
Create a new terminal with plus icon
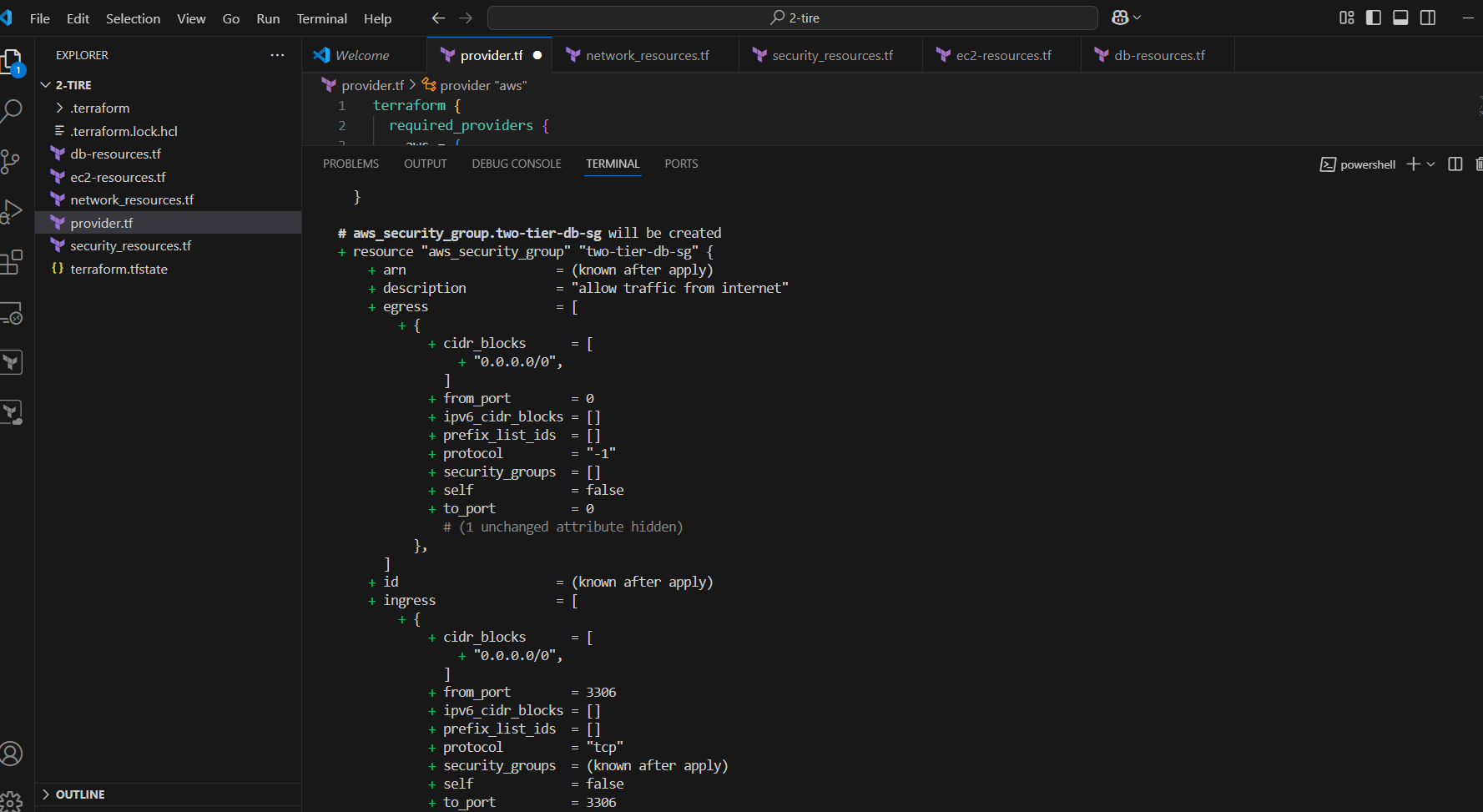point(1413,164)
